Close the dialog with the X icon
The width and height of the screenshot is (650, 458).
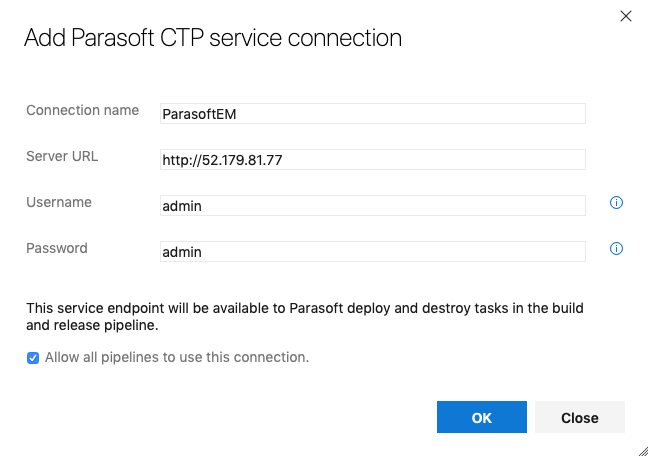626,16
